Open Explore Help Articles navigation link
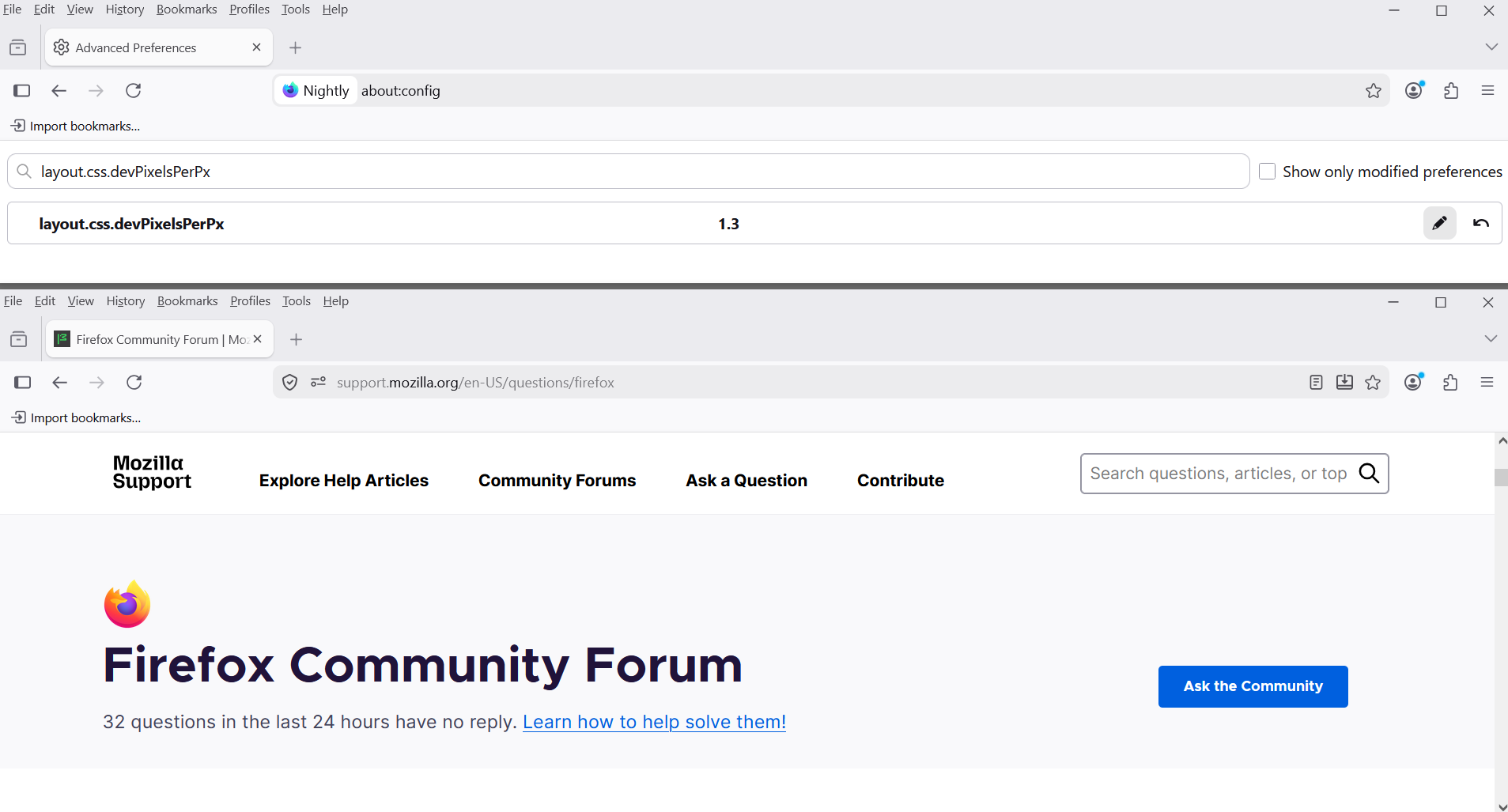The width and height of the screenshot is (1508, 812). [x=344, y=481]
